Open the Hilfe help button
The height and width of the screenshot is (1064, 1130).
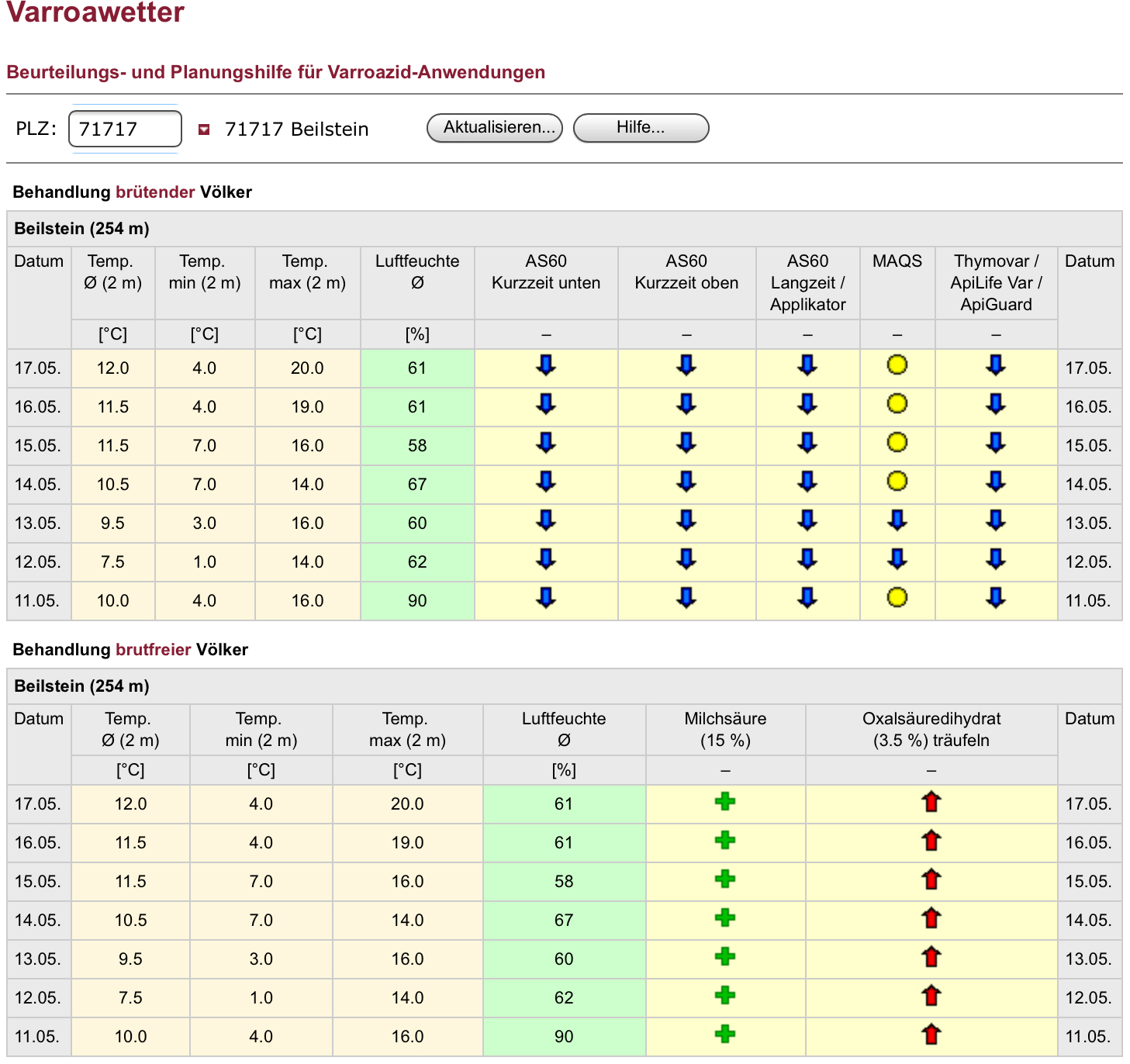point(641,128)
